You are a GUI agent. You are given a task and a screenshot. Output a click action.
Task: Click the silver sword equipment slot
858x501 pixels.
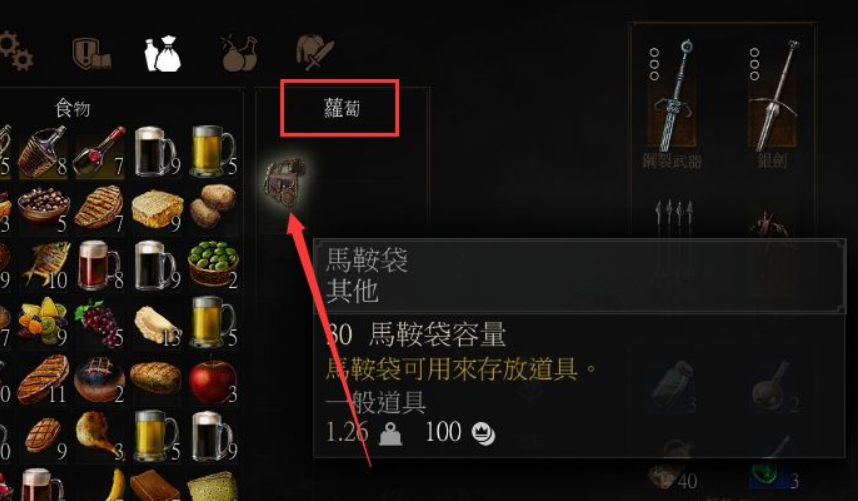tap(772, 97)
